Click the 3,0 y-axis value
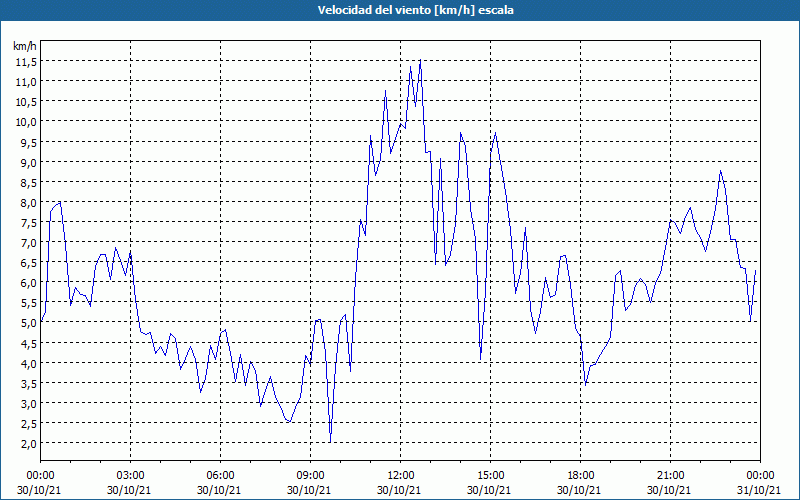 point(29,403)
